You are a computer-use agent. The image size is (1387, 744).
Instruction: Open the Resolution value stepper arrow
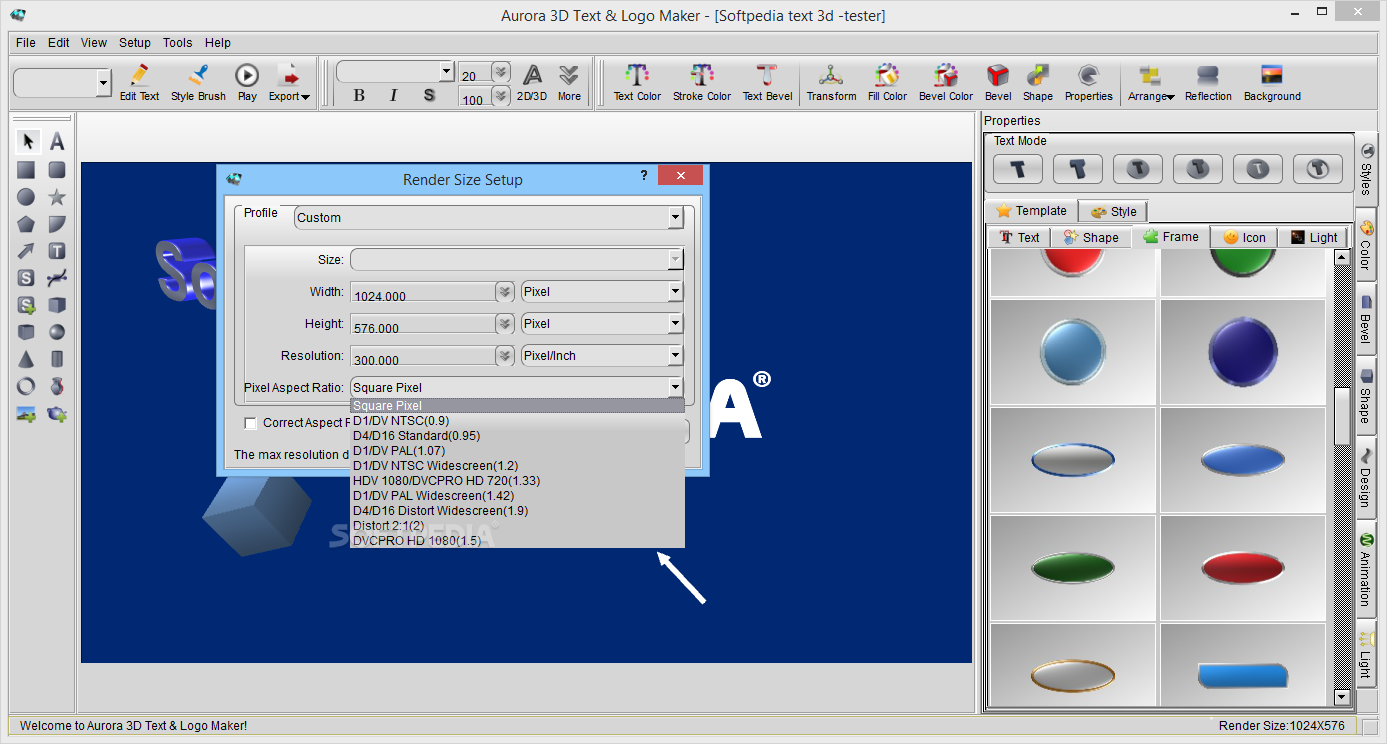pyautogui.click(x=505, y=356)
